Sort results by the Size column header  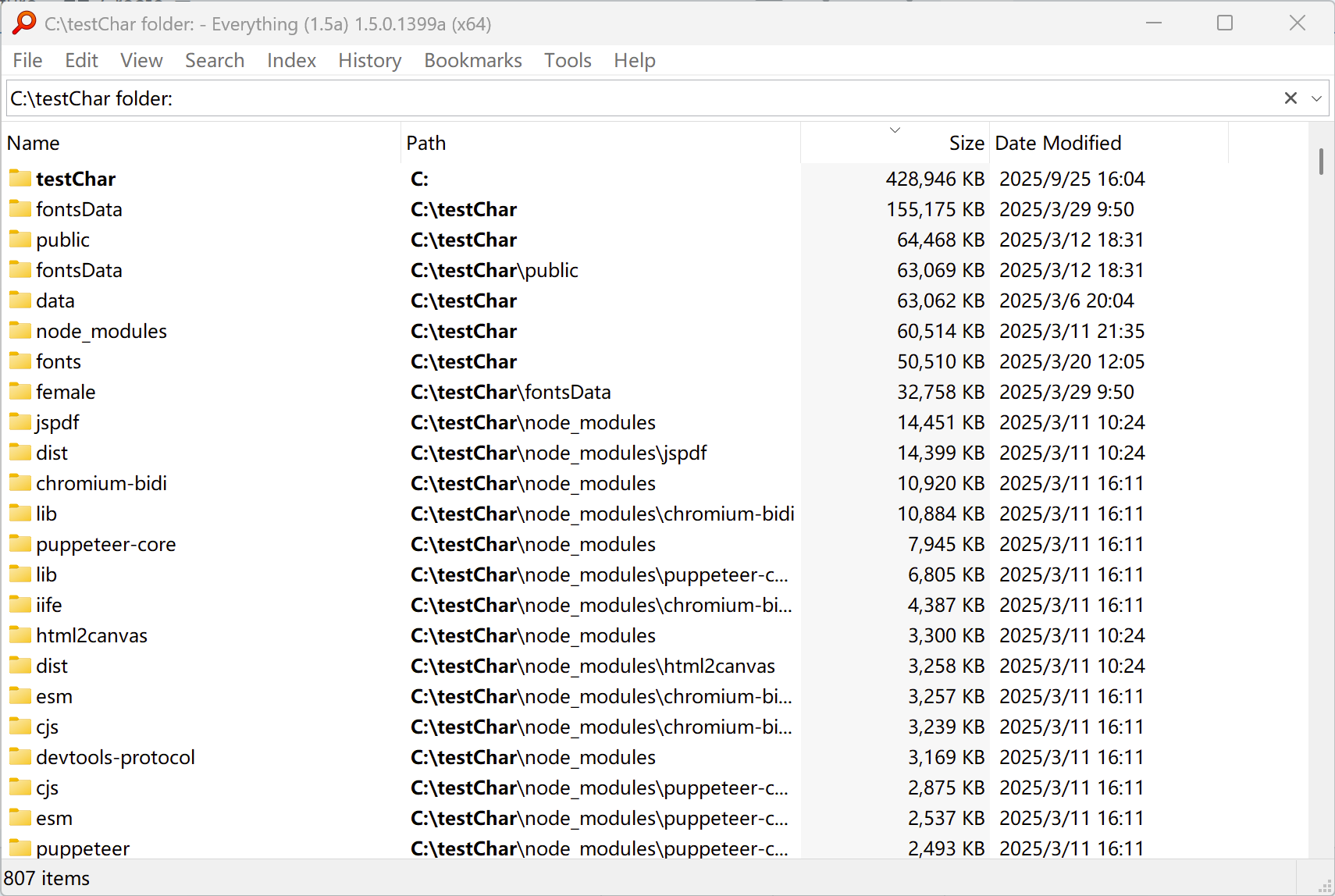pos(895,143)
